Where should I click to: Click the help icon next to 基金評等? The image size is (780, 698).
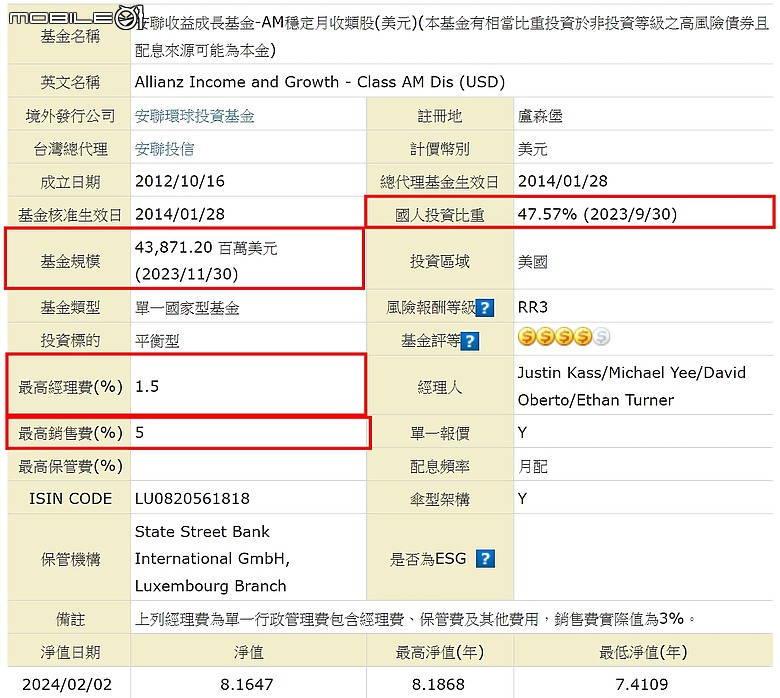pyautogui.click(x=470, y=341)
